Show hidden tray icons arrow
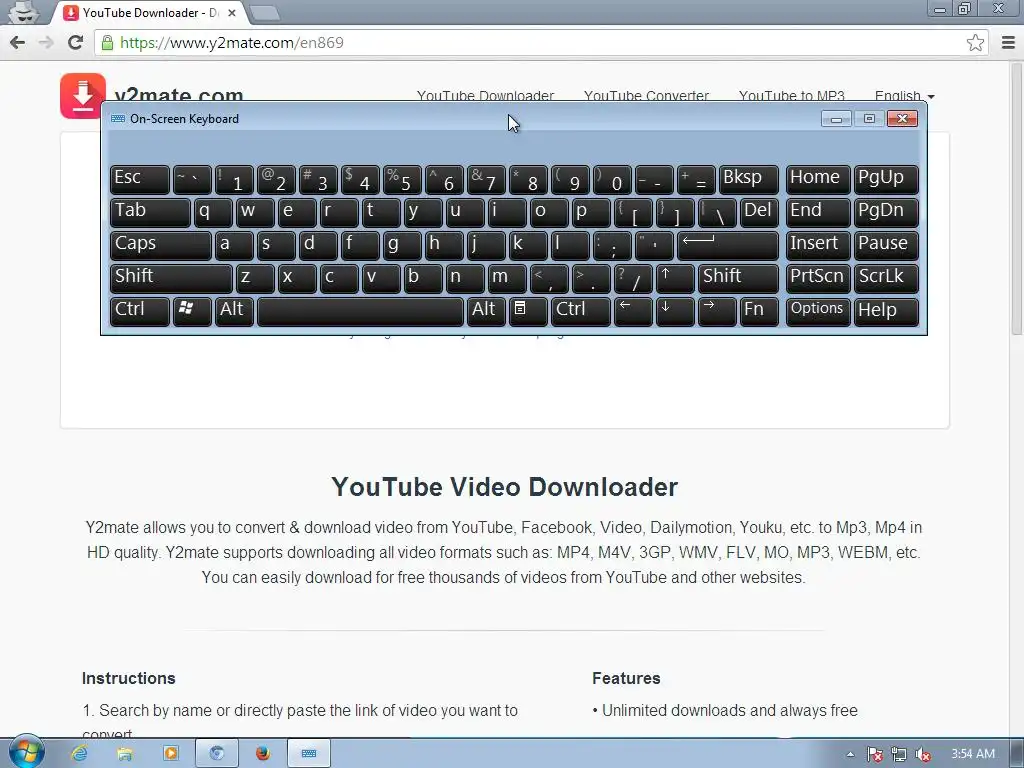Viewport: 1024px width, 768px height. point(850,754)
